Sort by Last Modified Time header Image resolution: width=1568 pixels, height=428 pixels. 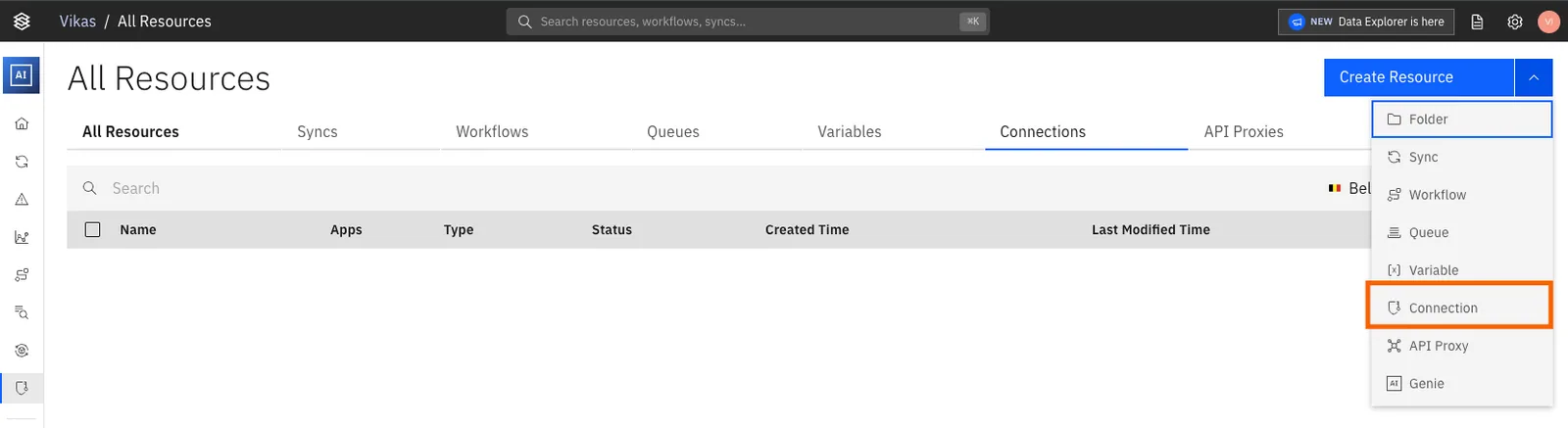[x=1151, y=229]
